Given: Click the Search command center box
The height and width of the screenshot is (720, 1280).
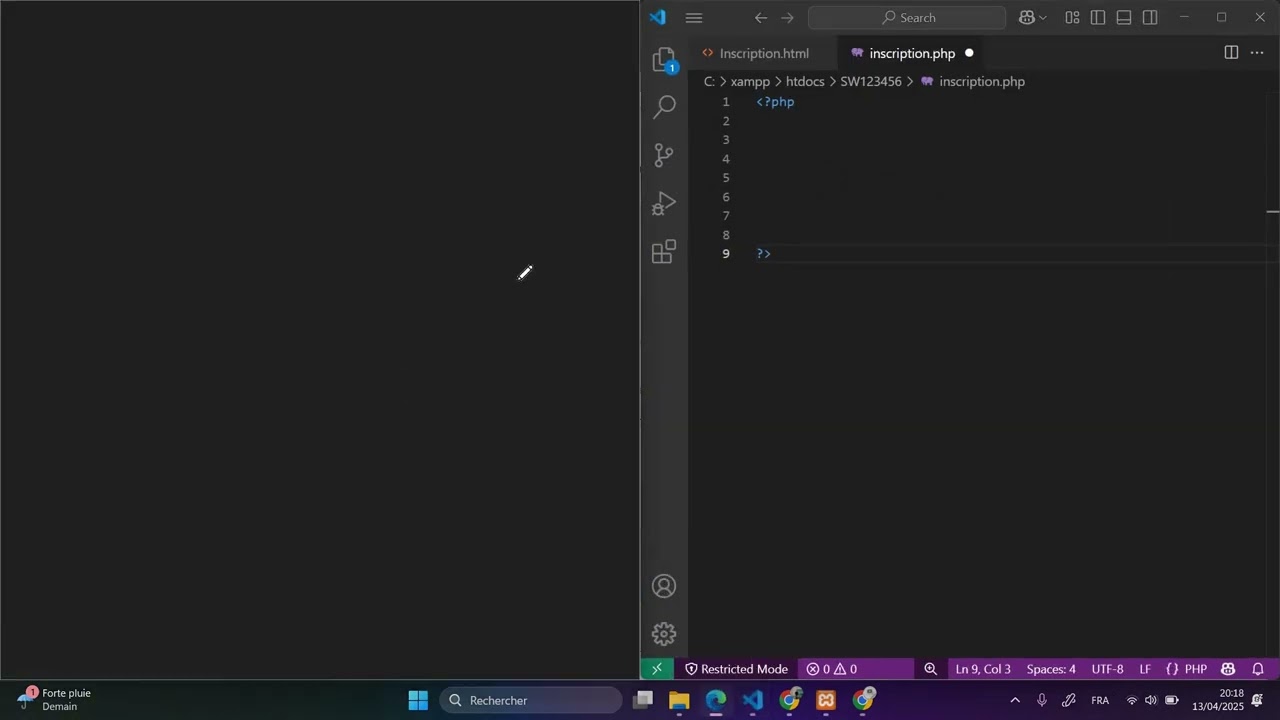Looking at the screenshot, I should point(907,17).
